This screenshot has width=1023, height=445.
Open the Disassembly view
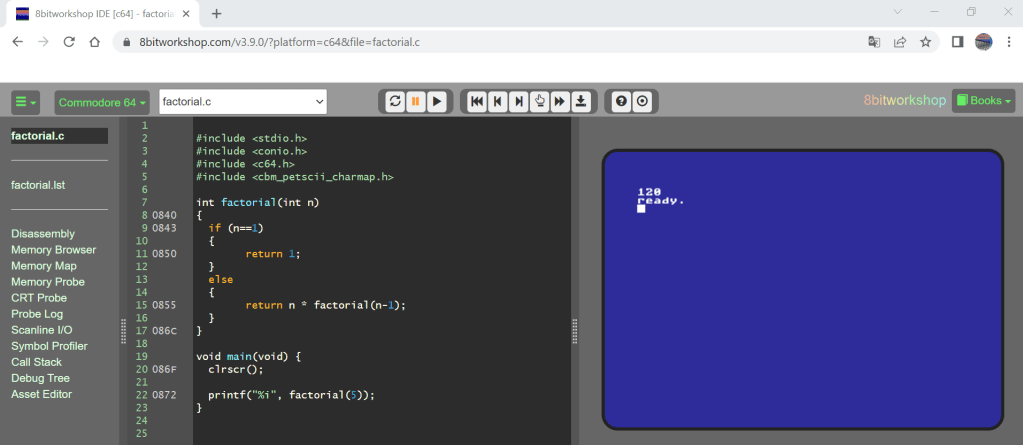(43, 234)
